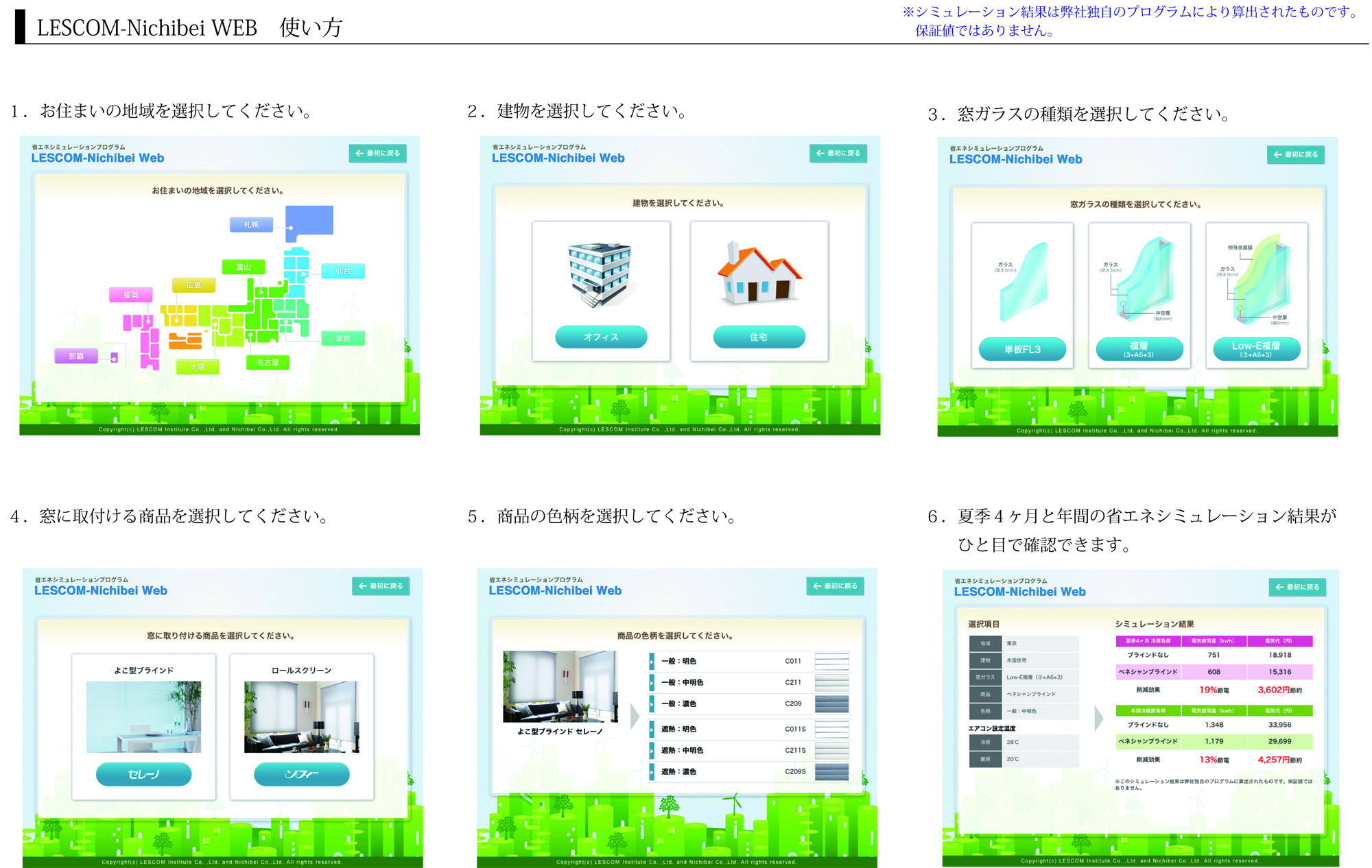This screenshot has width=1372, height=868.
Task: Select the 単板FL3 glass button
Action: tap(1022, 350)
